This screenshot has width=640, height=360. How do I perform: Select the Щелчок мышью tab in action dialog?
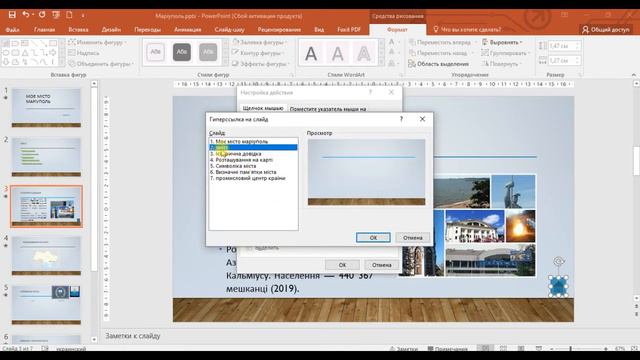pyautogui.click(x=262, y=109)
